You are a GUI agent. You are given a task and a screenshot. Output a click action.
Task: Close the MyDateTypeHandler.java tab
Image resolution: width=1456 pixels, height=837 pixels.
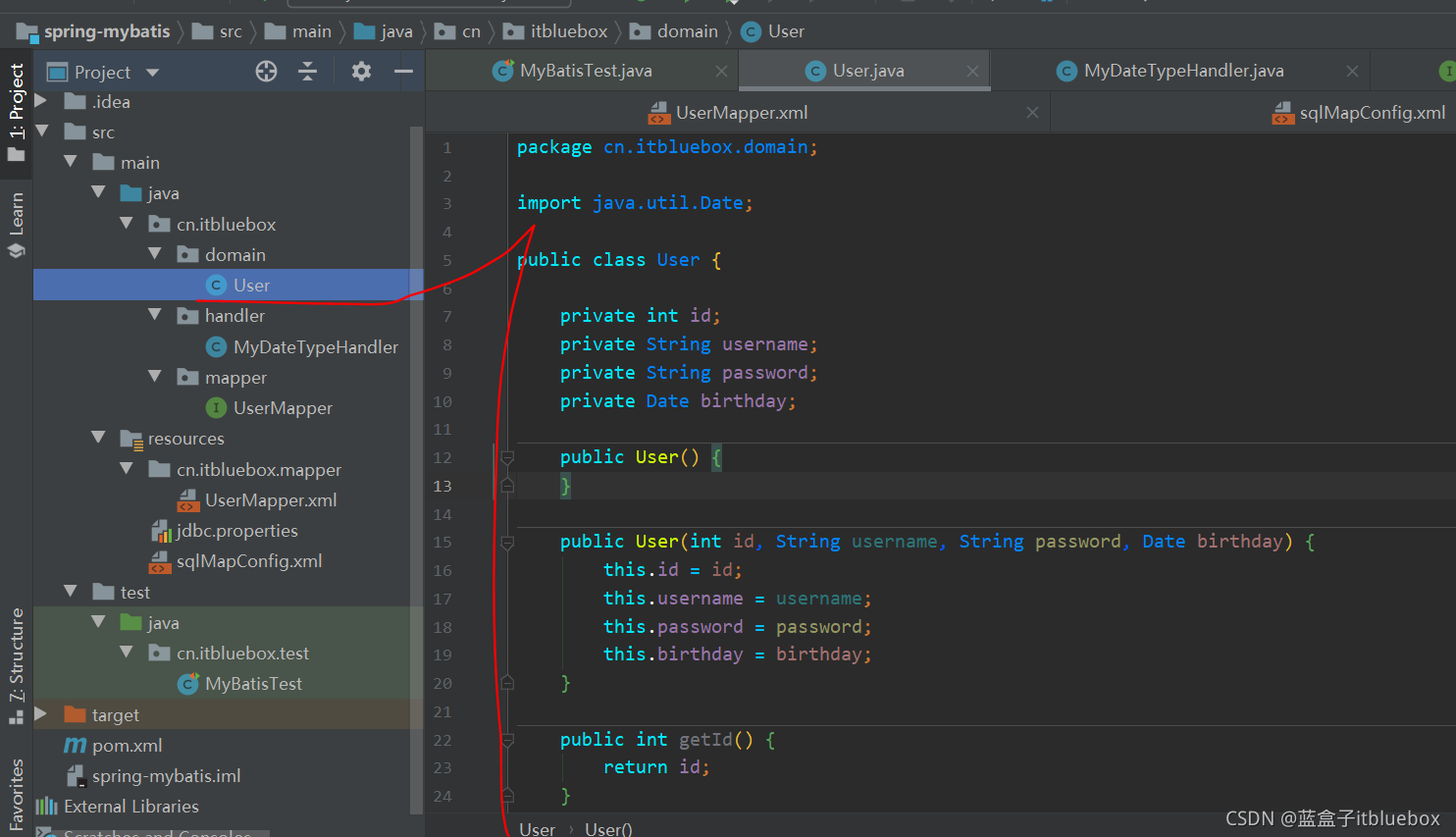1352,72
